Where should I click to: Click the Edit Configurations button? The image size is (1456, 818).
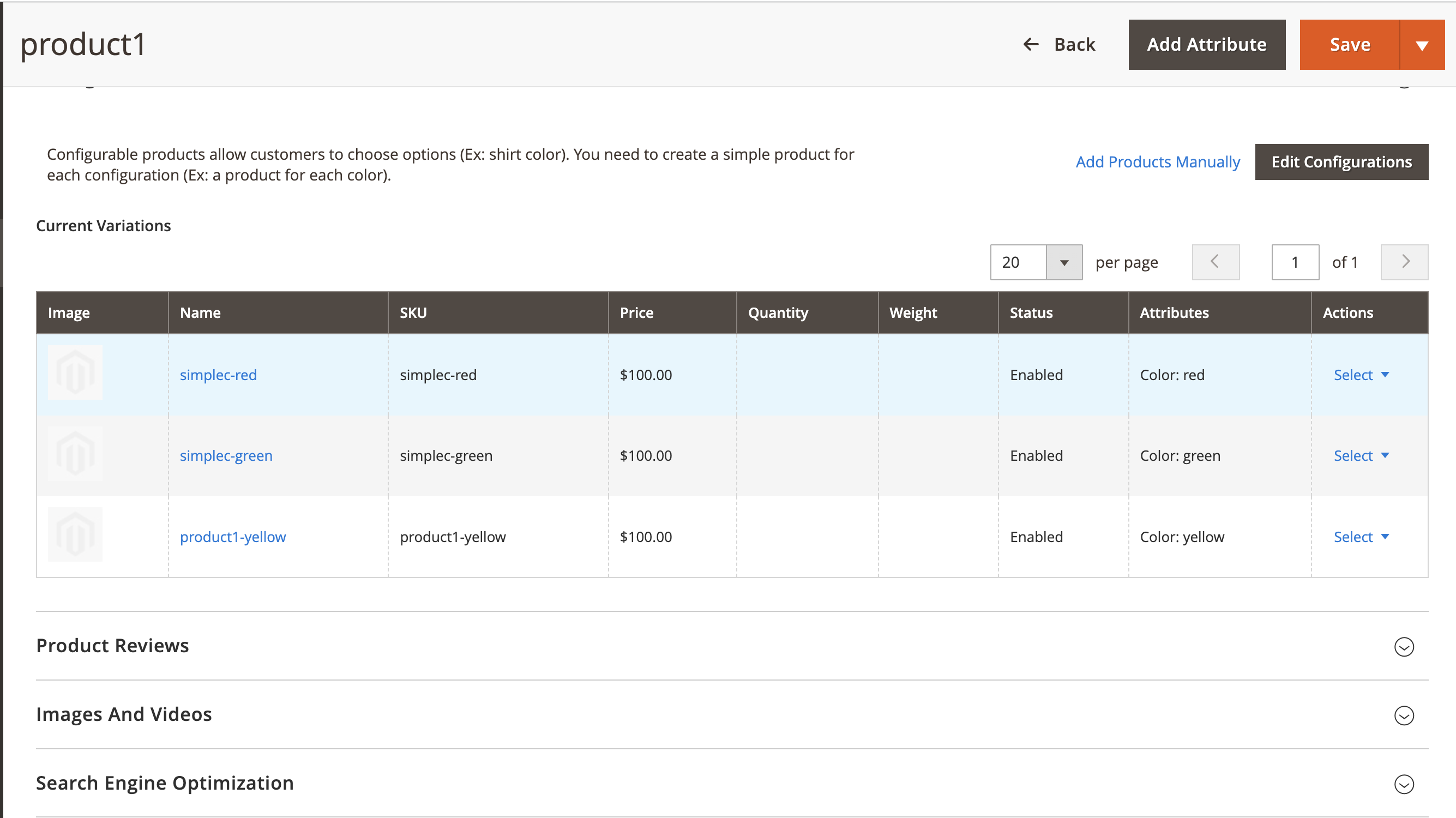click(x=1341, y=161)
